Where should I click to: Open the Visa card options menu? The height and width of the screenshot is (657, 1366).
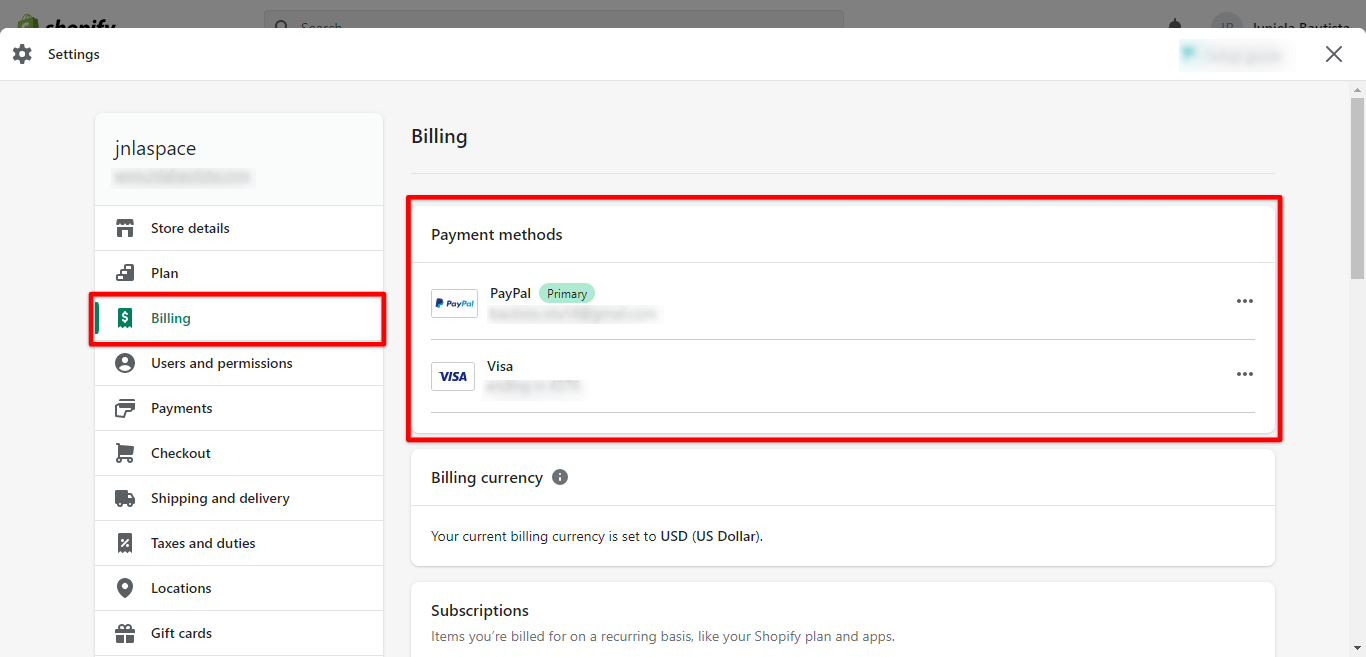coord(1244,374)
